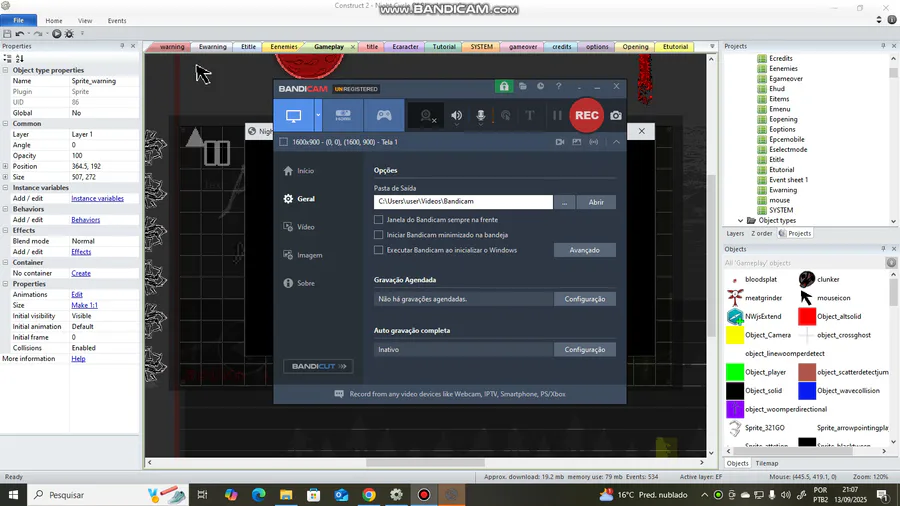Sort properties alphabetically with A-Z icon
The image size is (900, 506).
[20, 59]
